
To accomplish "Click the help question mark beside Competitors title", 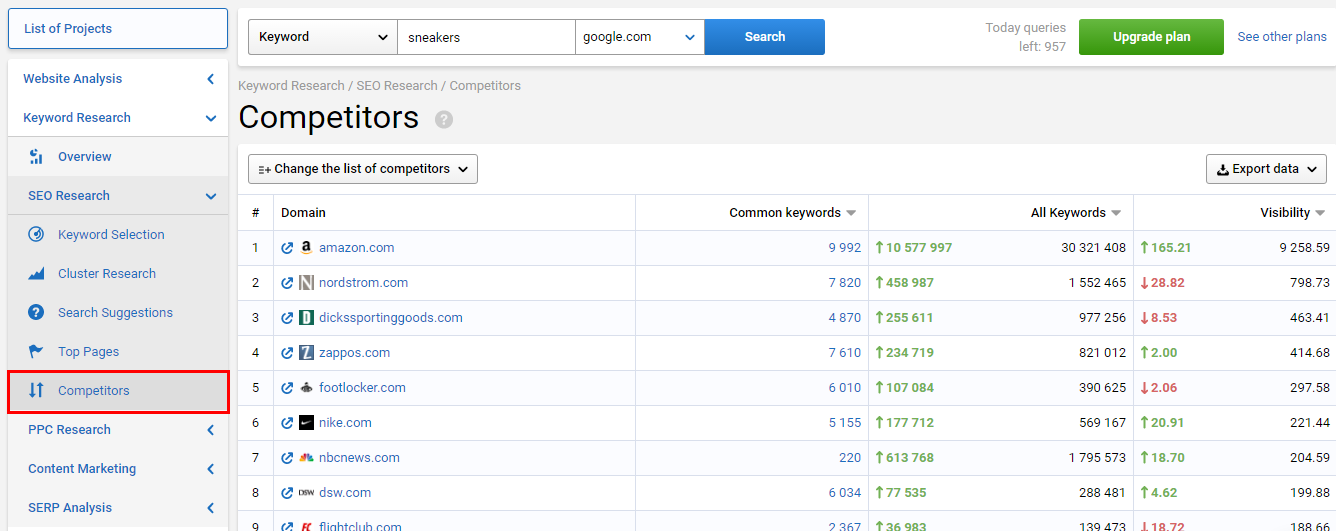I will 444,120.
